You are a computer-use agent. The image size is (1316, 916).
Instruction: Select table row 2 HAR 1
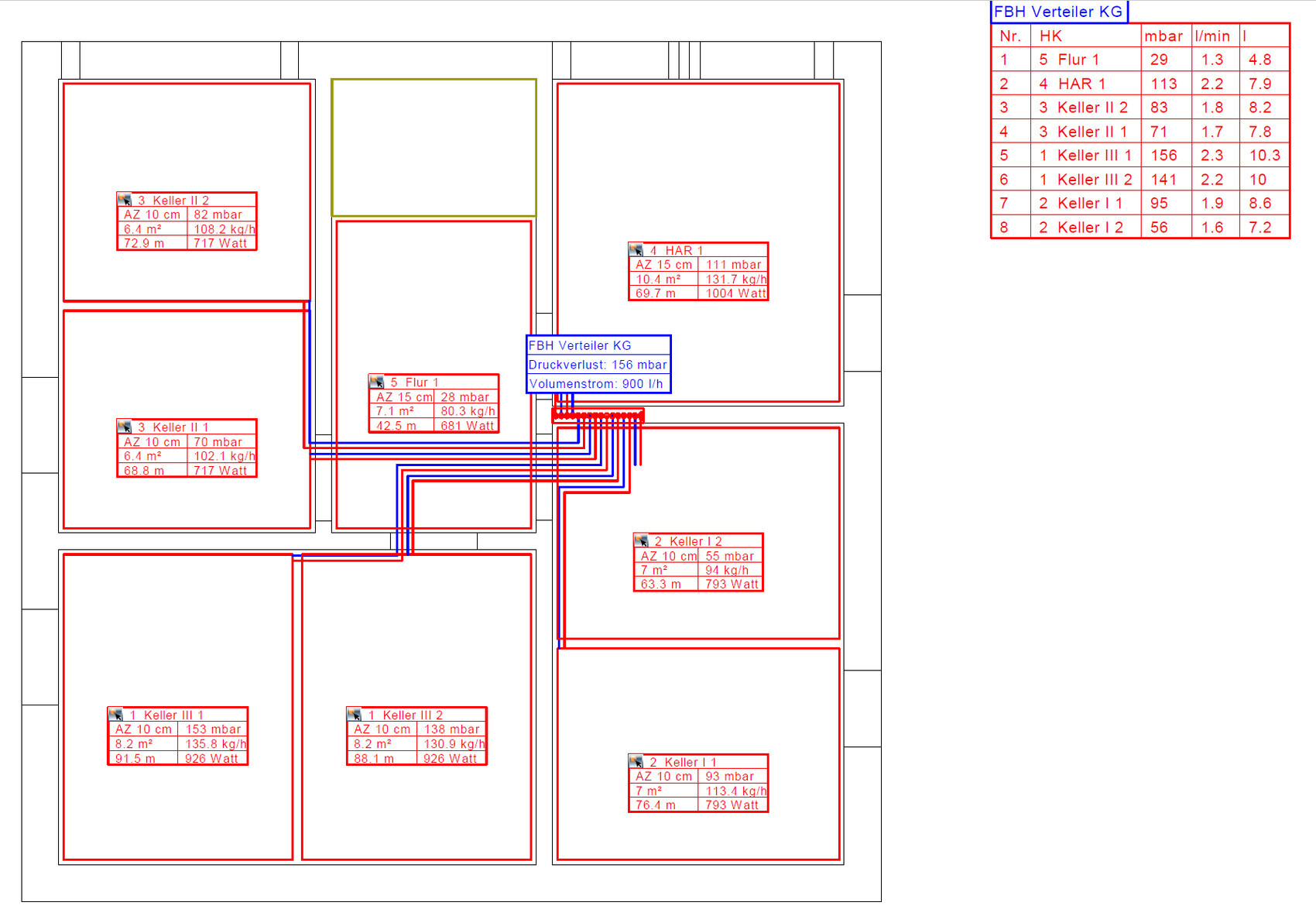pos(1140,84)
